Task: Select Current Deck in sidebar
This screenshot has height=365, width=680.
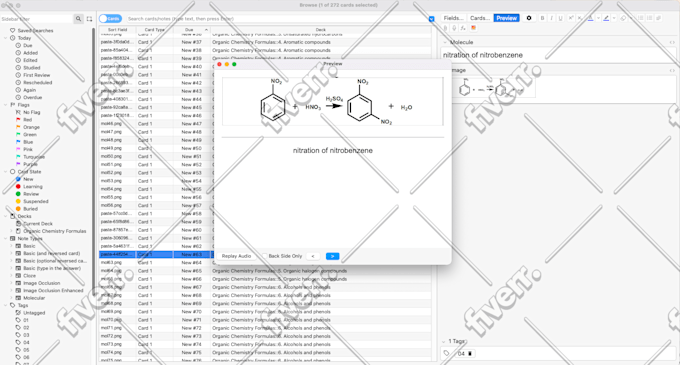Action: click(x=38, y=224)
